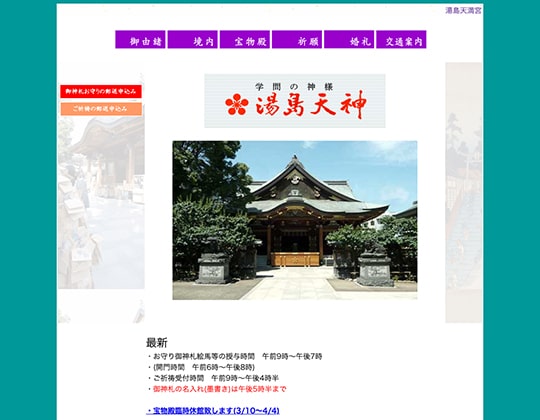The image size is (540, 420).
Task: Click the 学問の神様 caption text
Action: click(294, 86)
